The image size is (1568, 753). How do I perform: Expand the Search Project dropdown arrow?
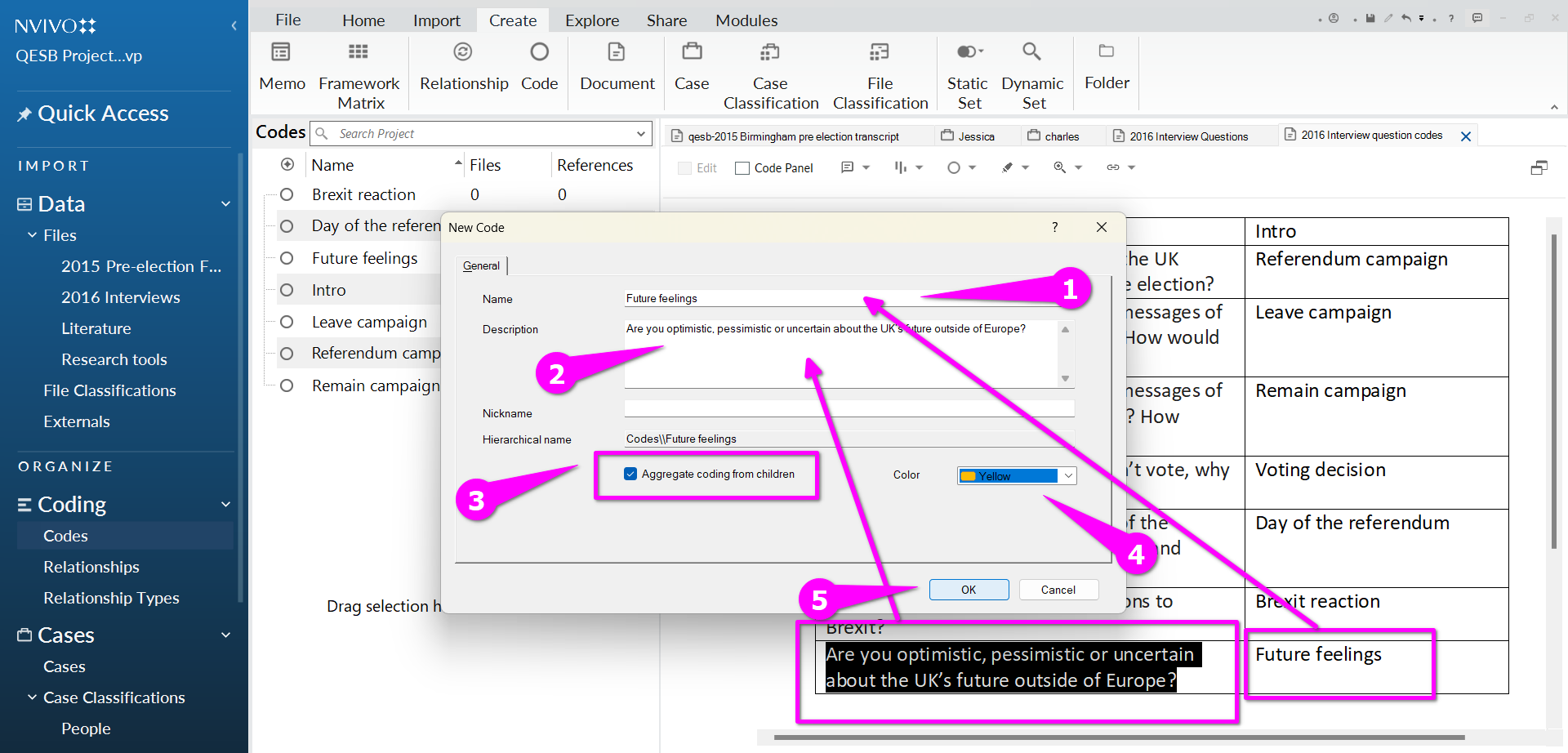coord(641,134)
